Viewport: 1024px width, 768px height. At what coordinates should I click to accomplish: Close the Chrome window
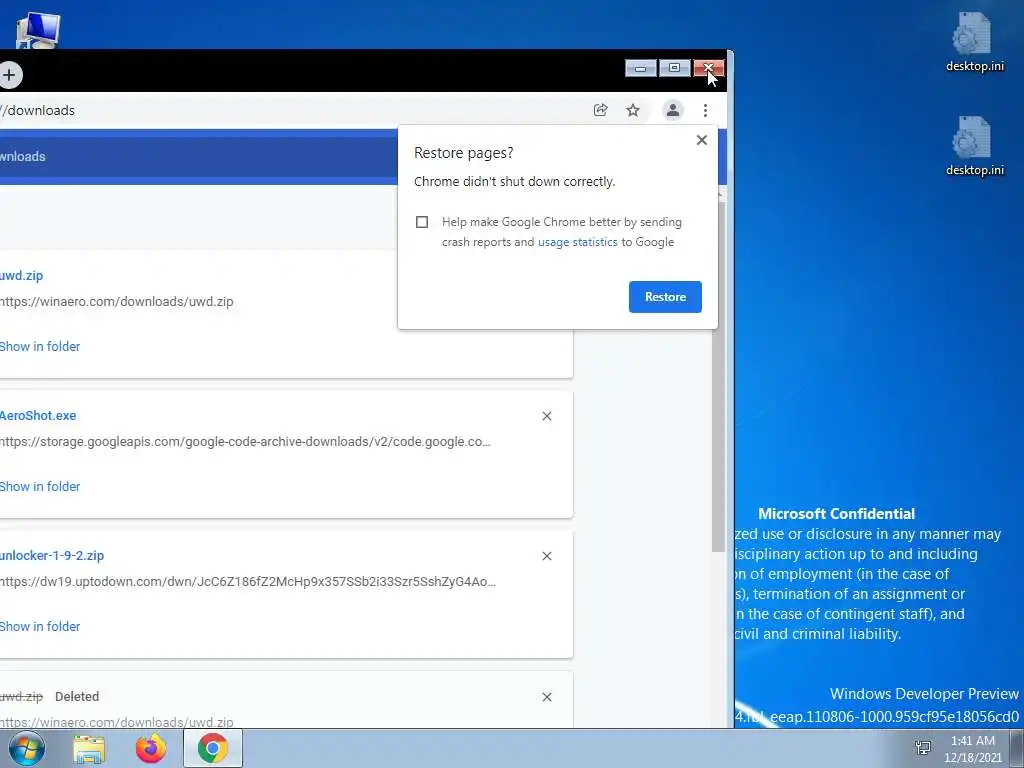pyautogui.click(x=708, y=68)
